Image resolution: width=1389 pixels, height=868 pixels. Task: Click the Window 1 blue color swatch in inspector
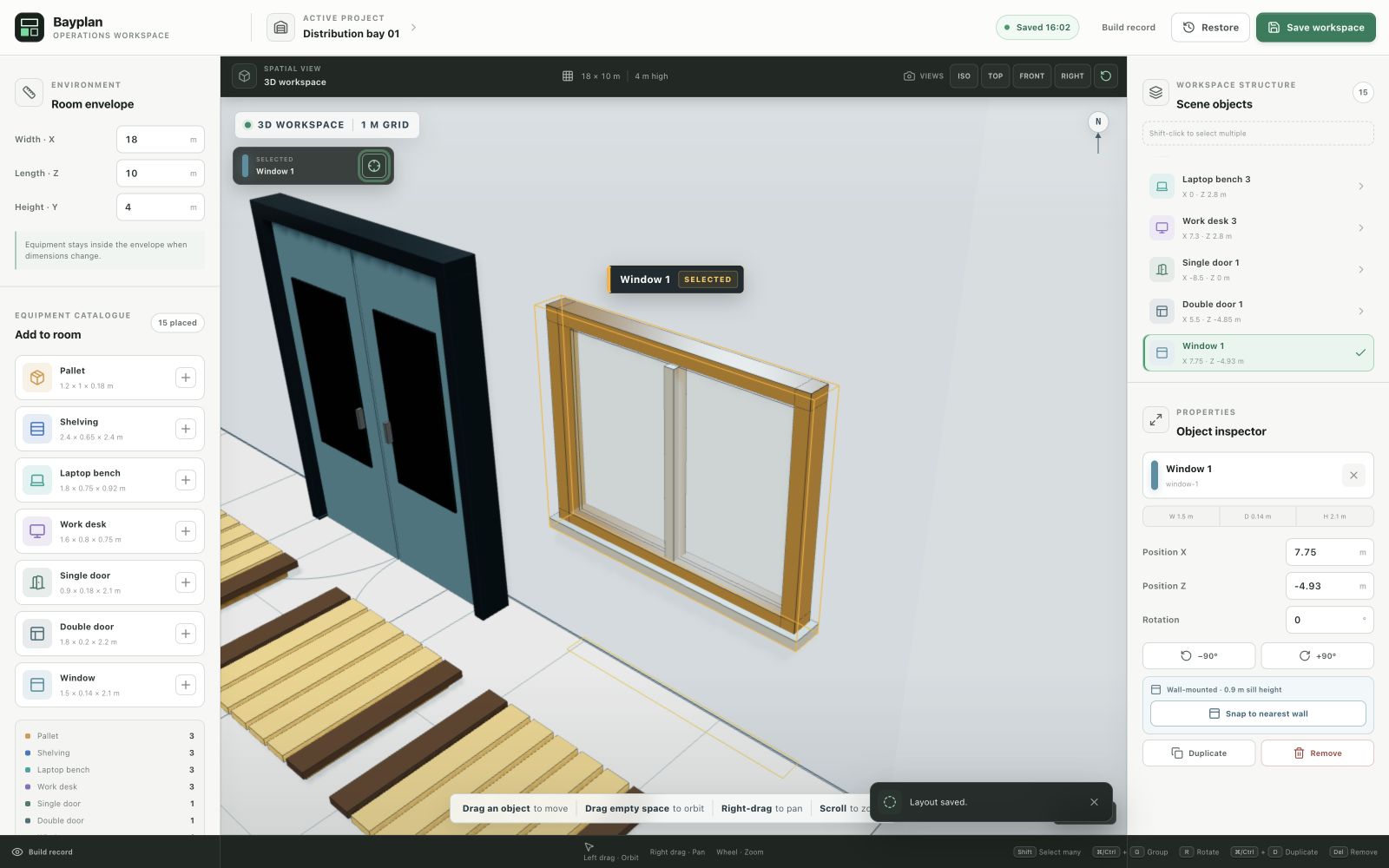click(x=1155, y=475)
